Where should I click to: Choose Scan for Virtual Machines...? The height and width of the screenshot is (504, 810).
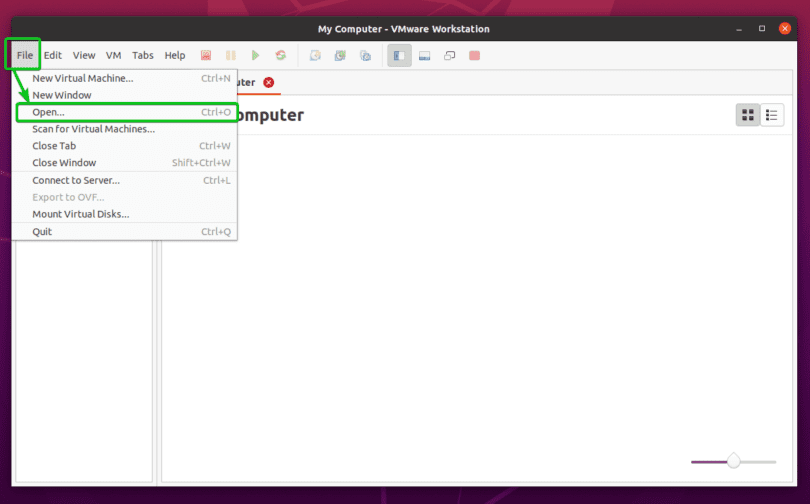(124, 129)
